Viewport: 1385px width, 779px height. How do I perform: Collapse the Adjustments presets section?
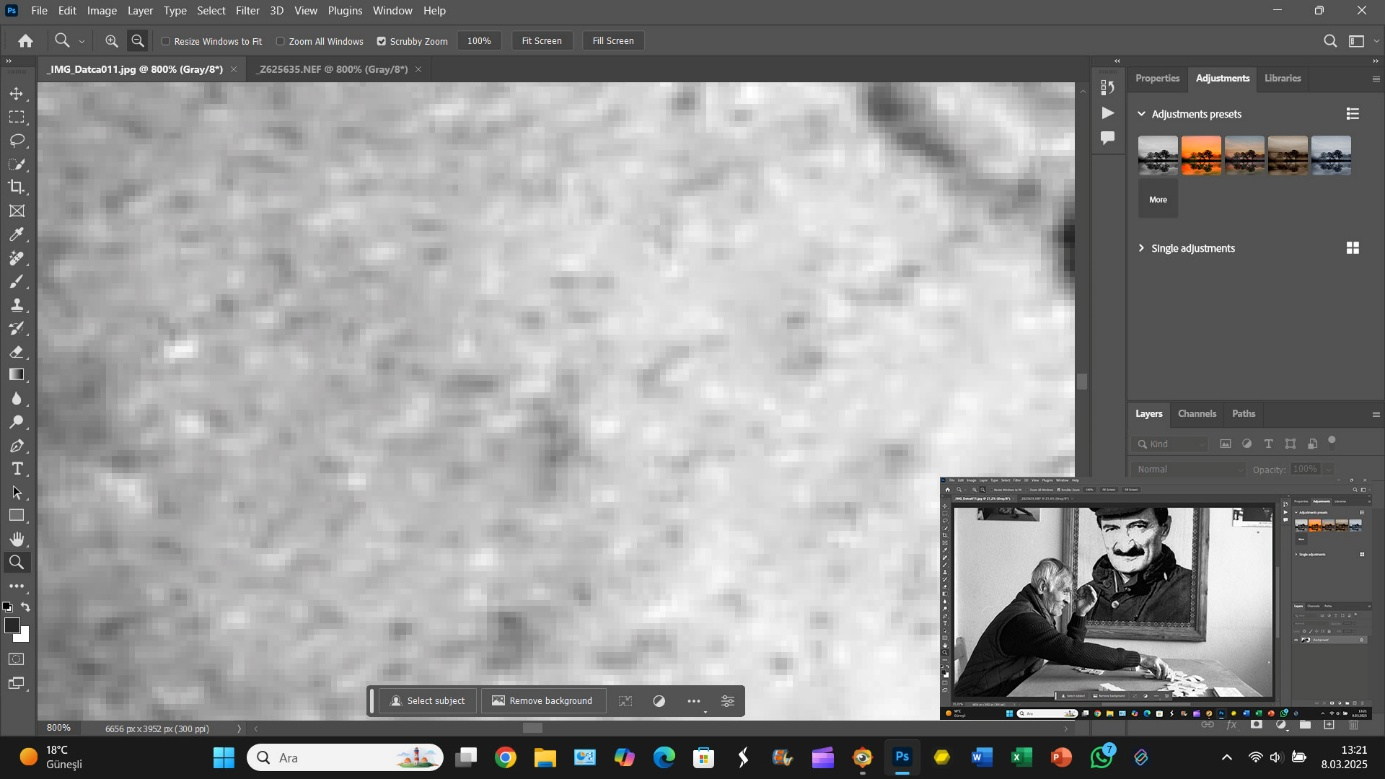click(x=1142, y=114)
